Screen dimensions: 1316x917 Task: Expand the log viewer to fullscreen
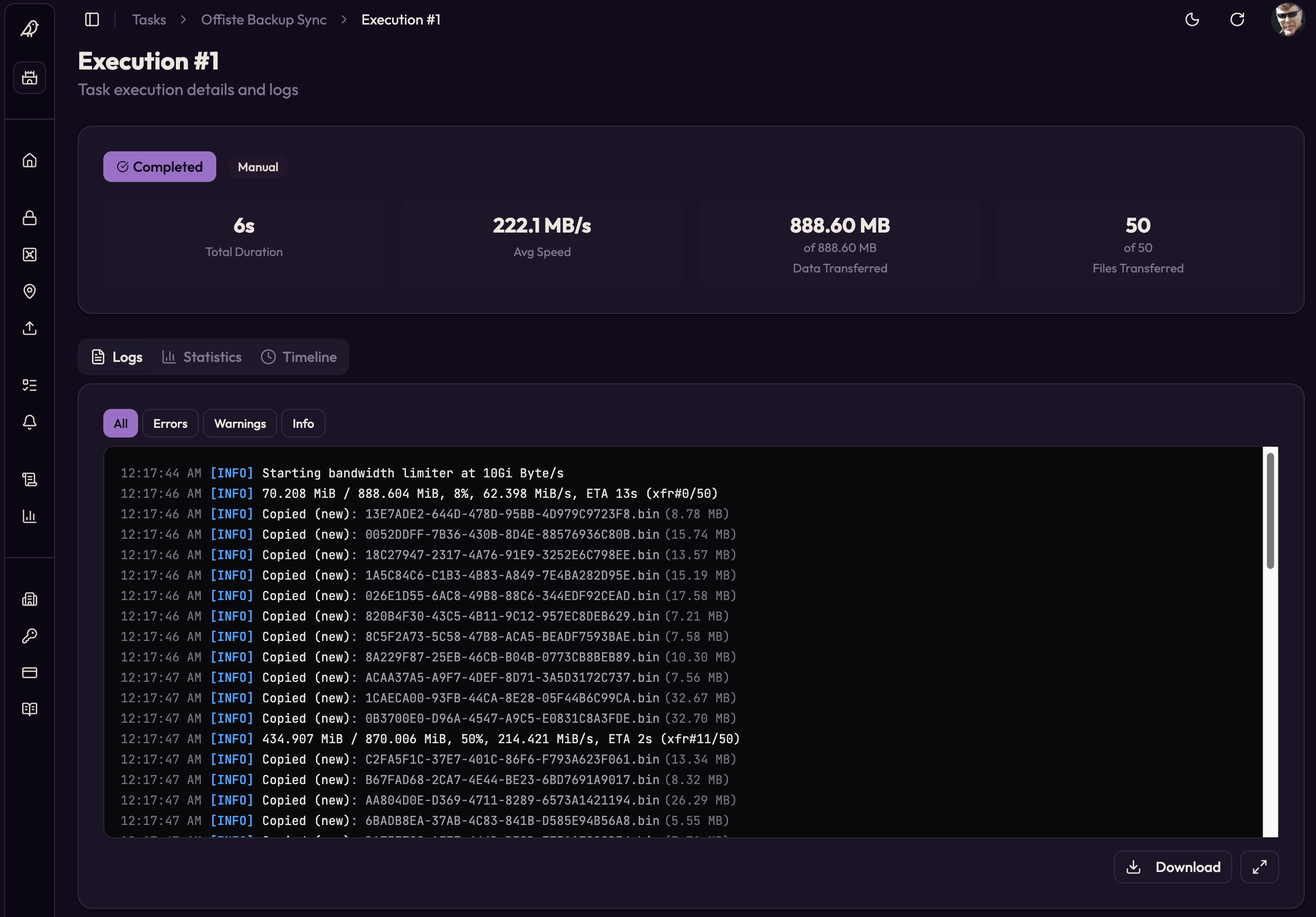coord(1259,867)
